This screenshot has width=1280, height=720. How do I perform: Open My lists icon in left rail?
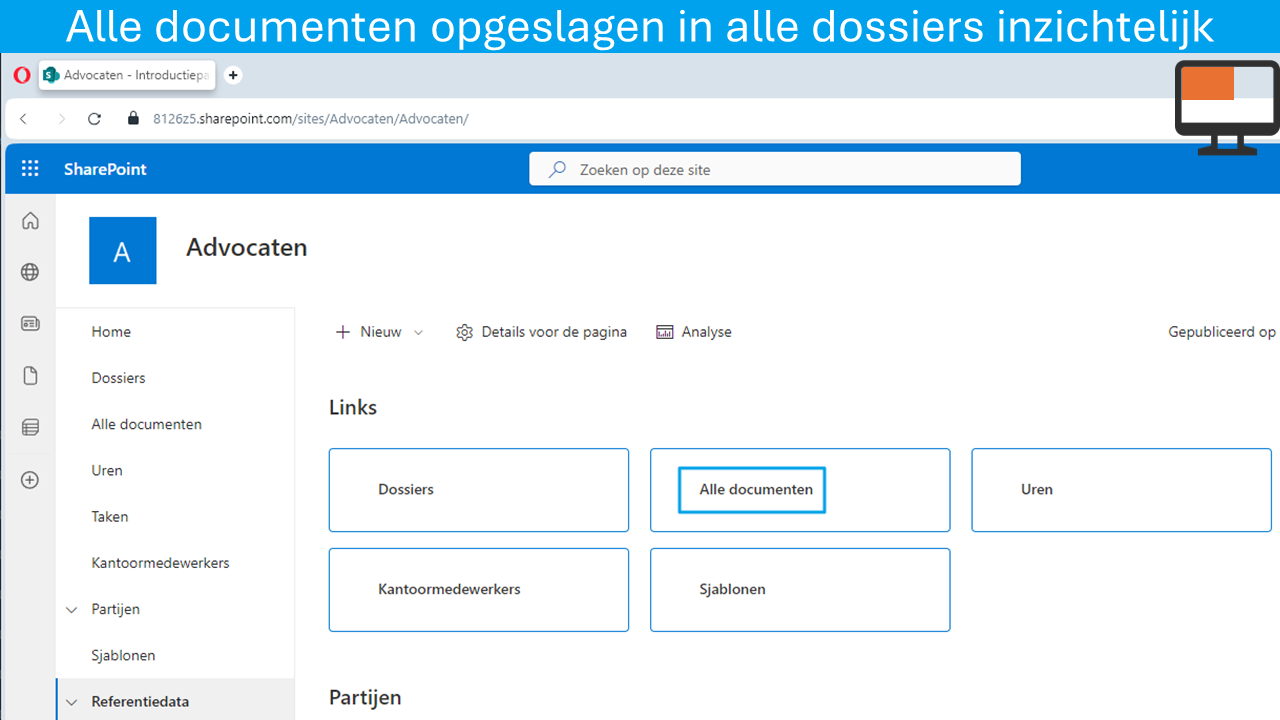pyautogui.click(x=30, y=428)
